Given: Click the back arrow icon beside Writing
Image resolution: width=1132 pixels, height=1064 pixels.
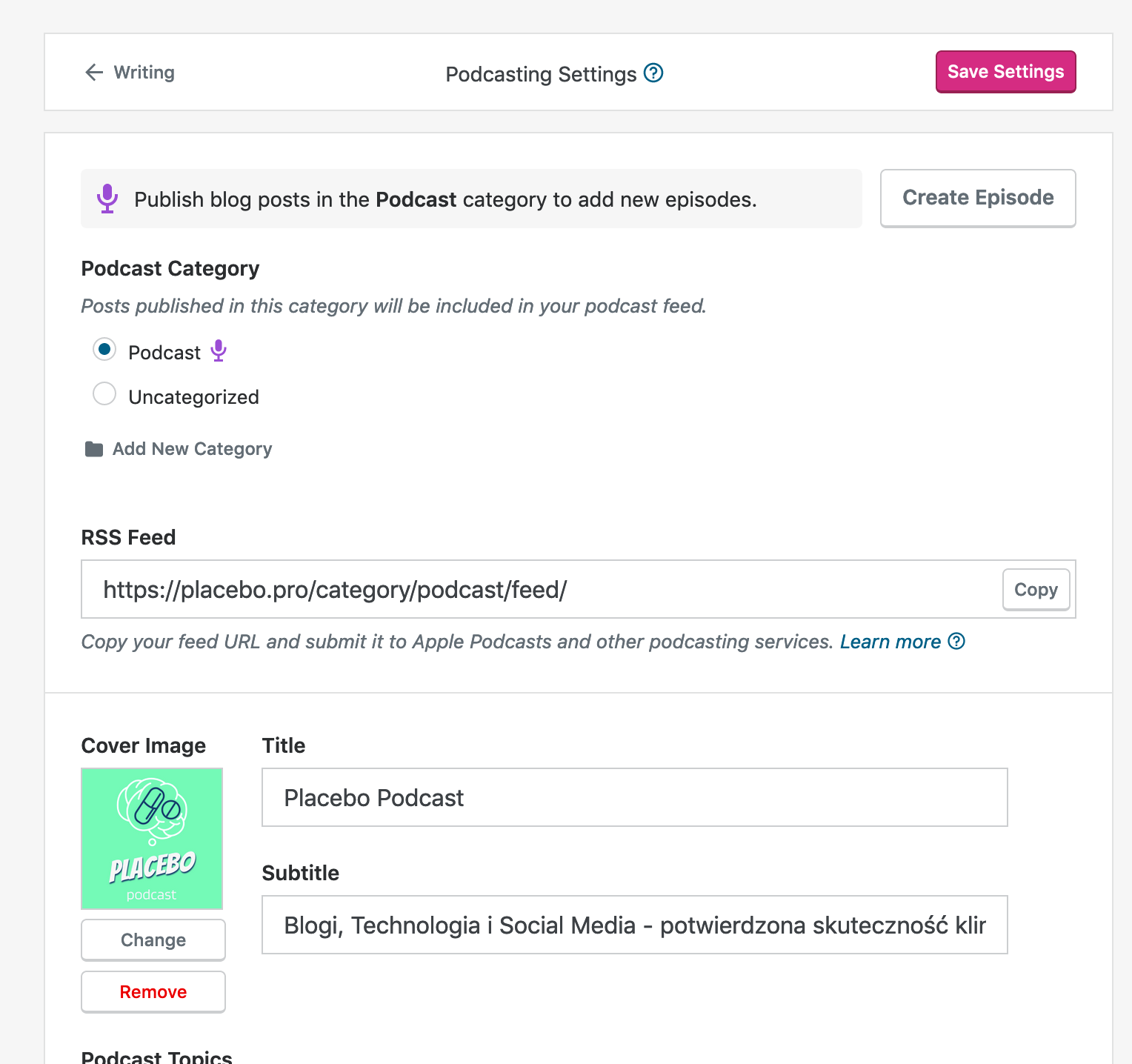Looking at the screenshot, I should [x=94, y=73].
